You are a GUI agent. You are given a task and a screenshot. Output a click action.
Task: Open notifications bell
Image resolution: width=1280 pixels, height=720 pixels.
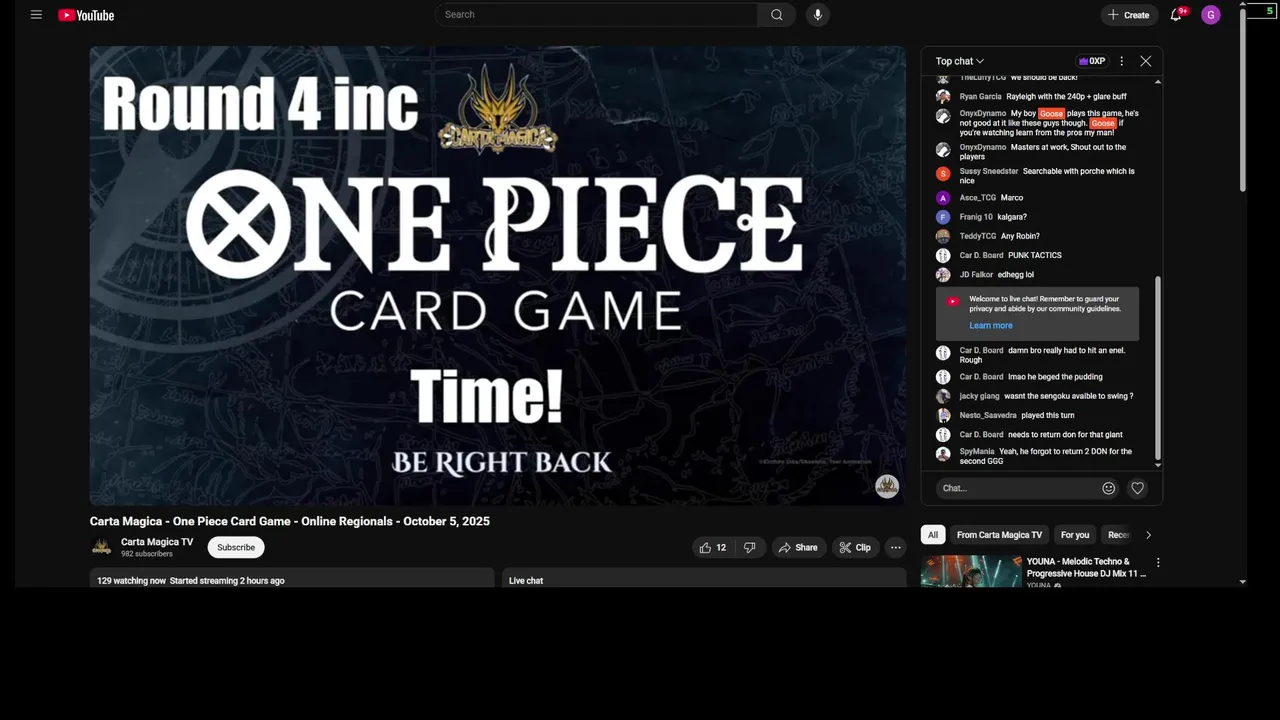(x=1177, y=15)
